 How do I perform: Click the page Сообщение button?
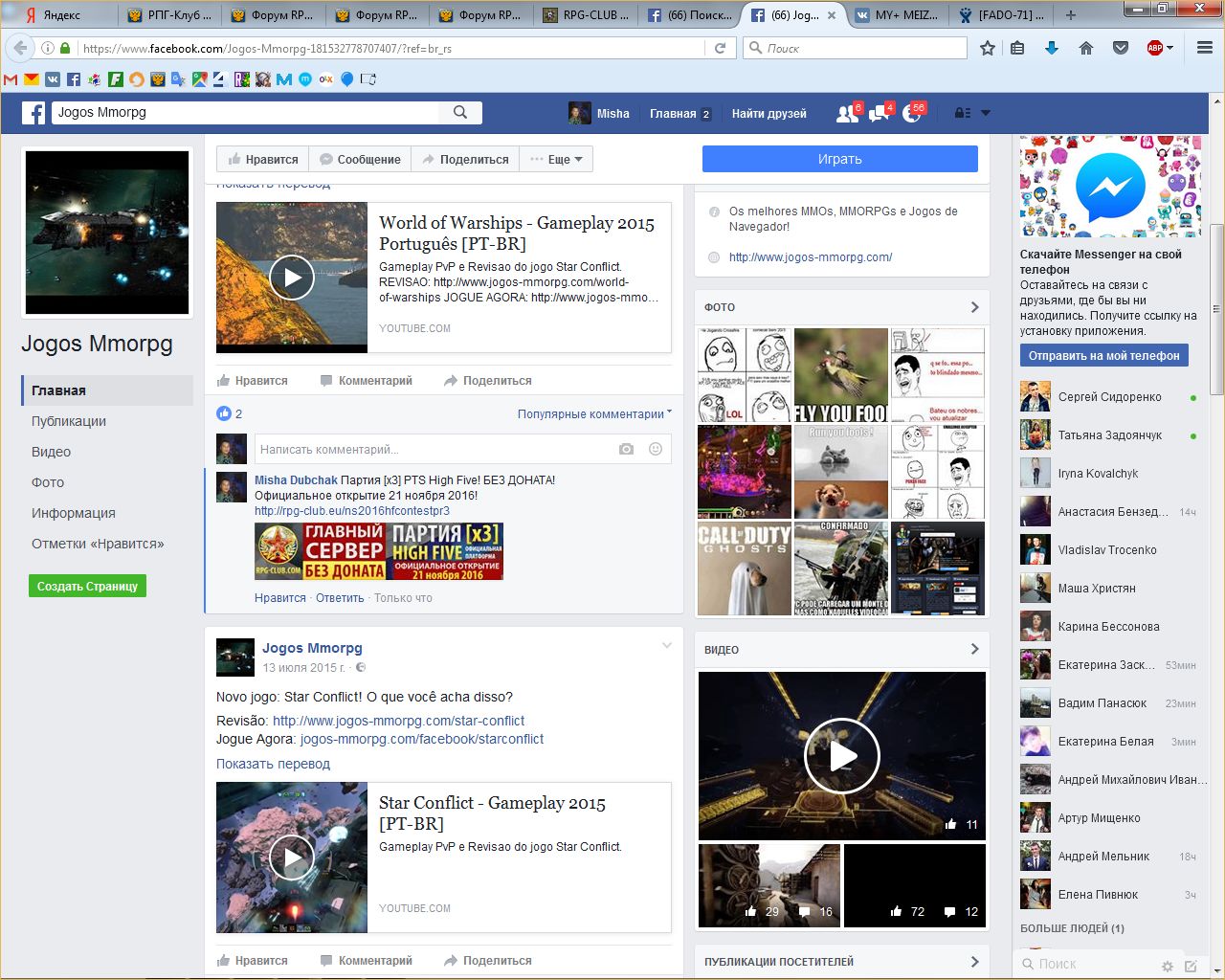click(360, 159)
